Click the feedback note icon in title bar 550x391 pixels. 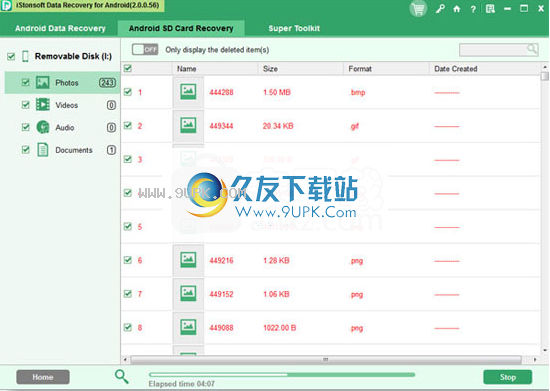490,9
